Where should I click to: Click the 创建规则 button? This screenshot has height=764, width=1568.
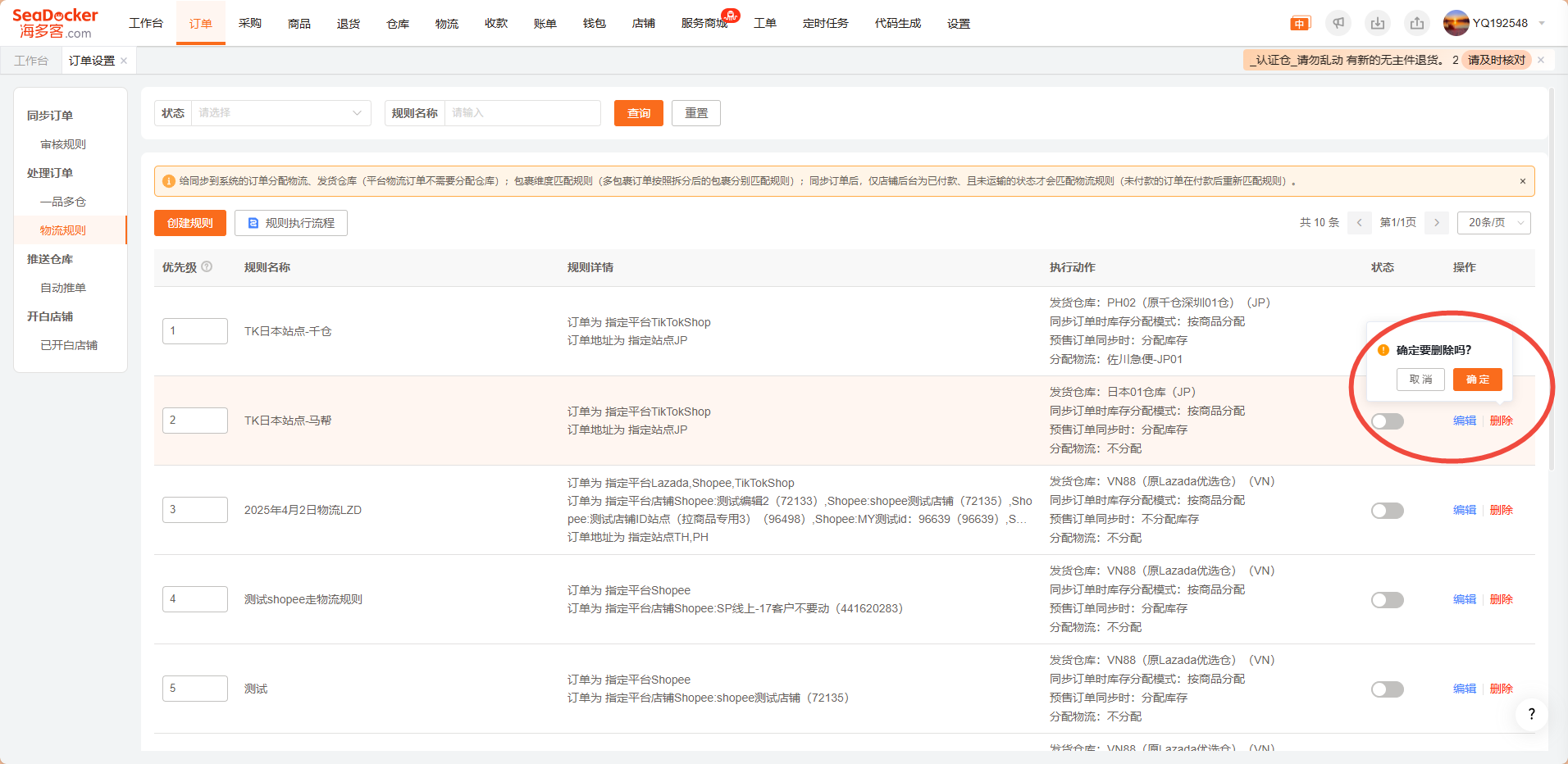tap(190, 223)
